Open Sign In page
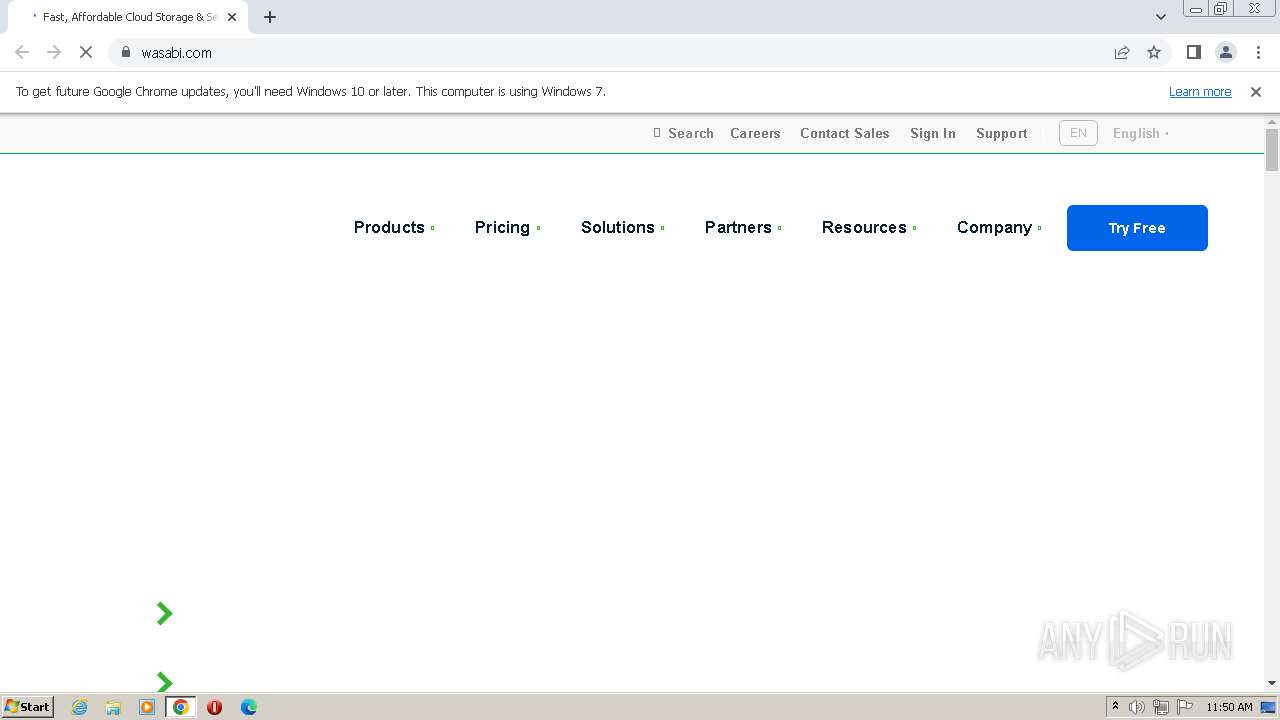 933,133
